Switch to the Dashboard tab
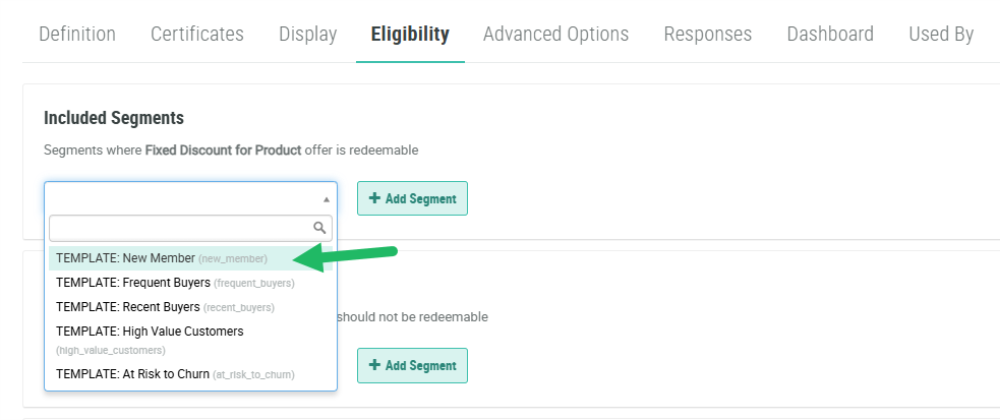Screen dimensions: 1000x420 tap(830, 34)
